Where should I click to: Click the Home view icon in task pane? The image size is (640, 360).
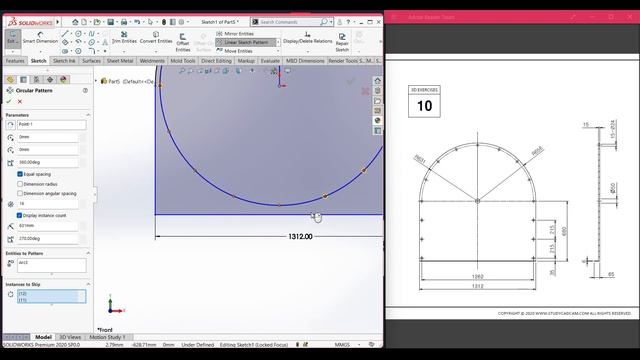click(x=378, y=80)
